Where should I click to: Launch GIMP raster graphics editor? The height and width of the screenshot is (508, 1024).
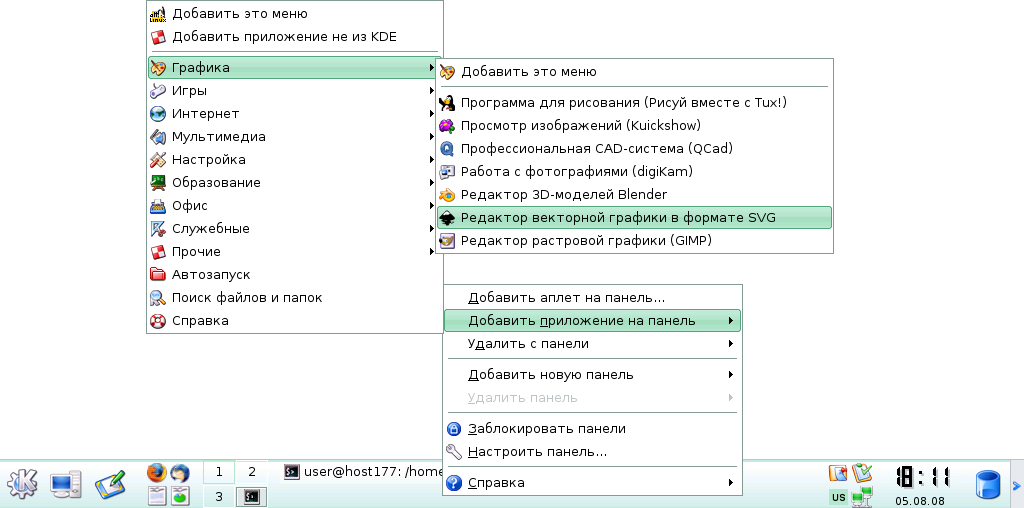click(585, 240)
